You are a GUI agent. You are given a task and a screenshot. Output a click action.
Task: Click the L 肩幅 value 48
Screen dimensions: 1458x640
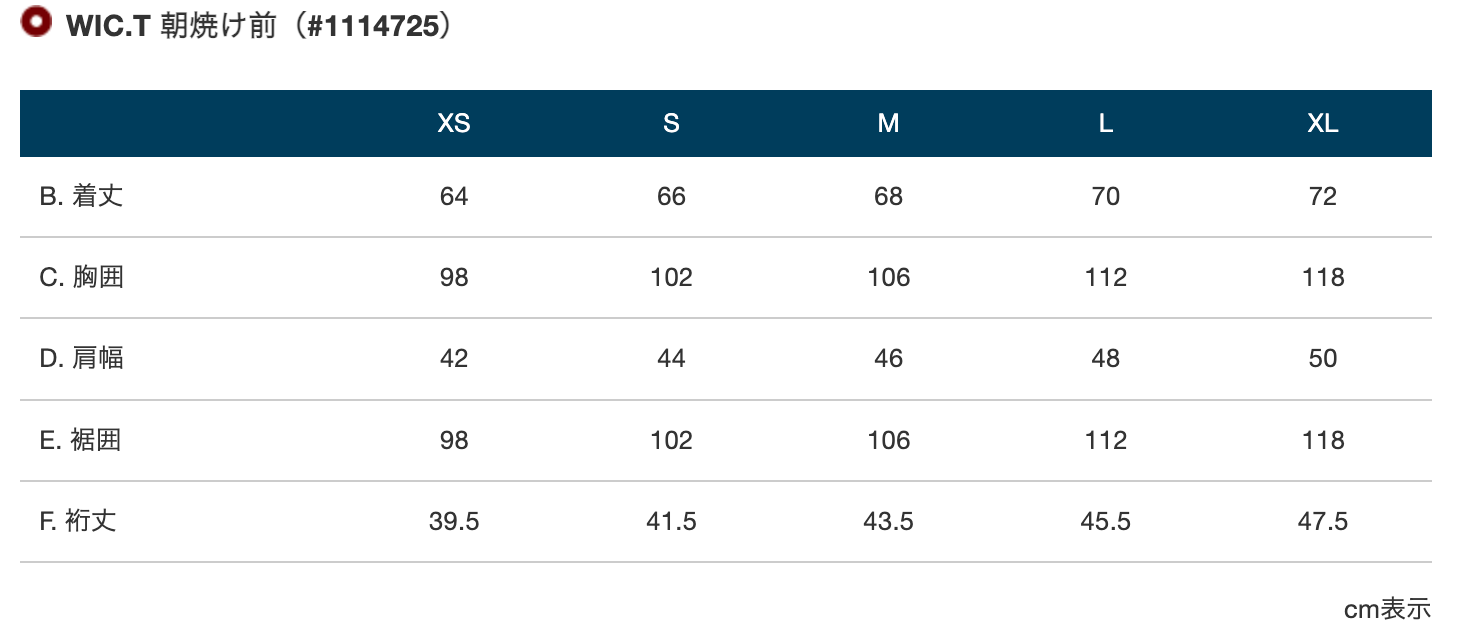1106,358
